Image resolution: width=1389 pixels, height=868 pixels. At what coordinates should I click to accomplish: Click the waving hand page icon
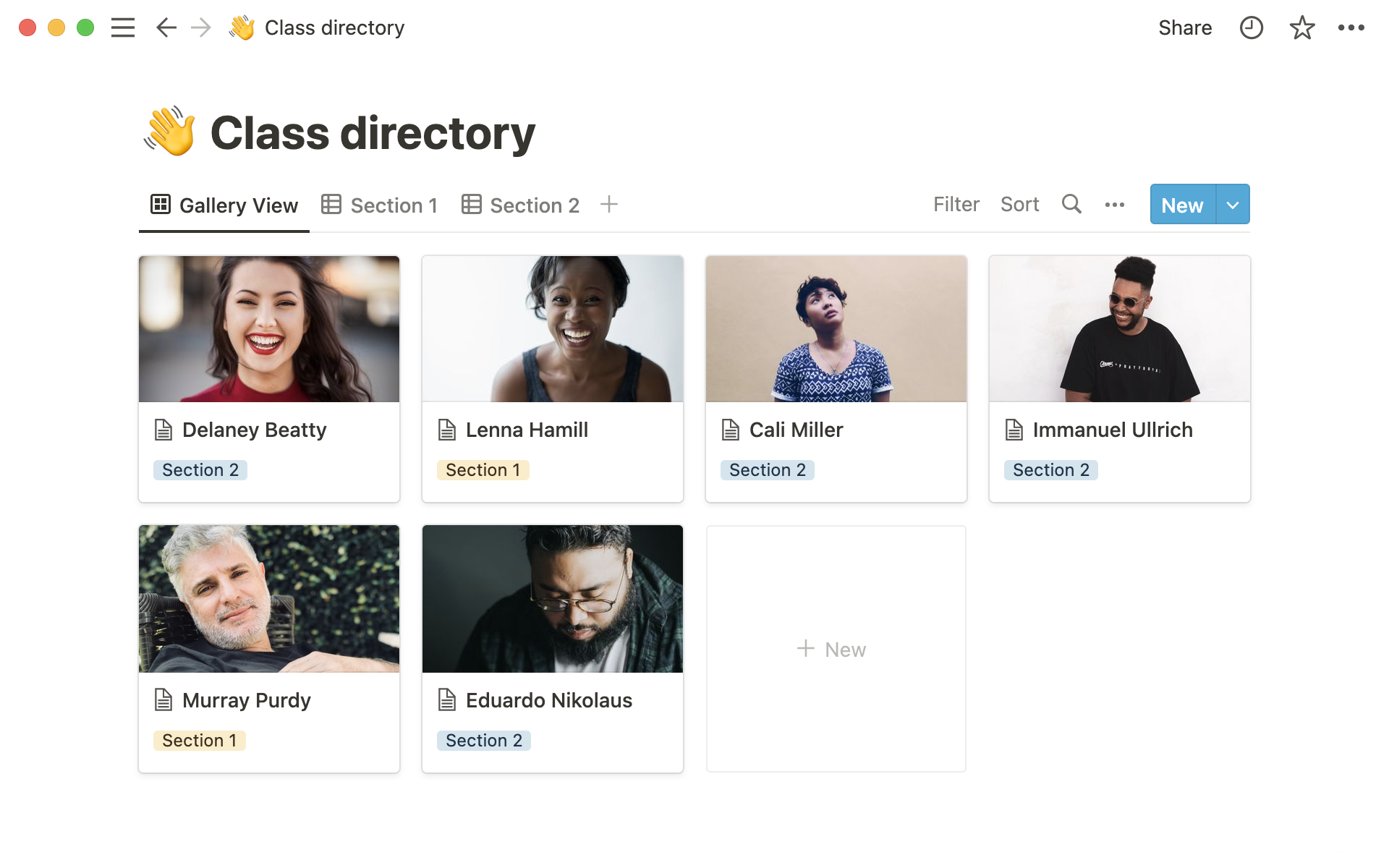(170, 132)
